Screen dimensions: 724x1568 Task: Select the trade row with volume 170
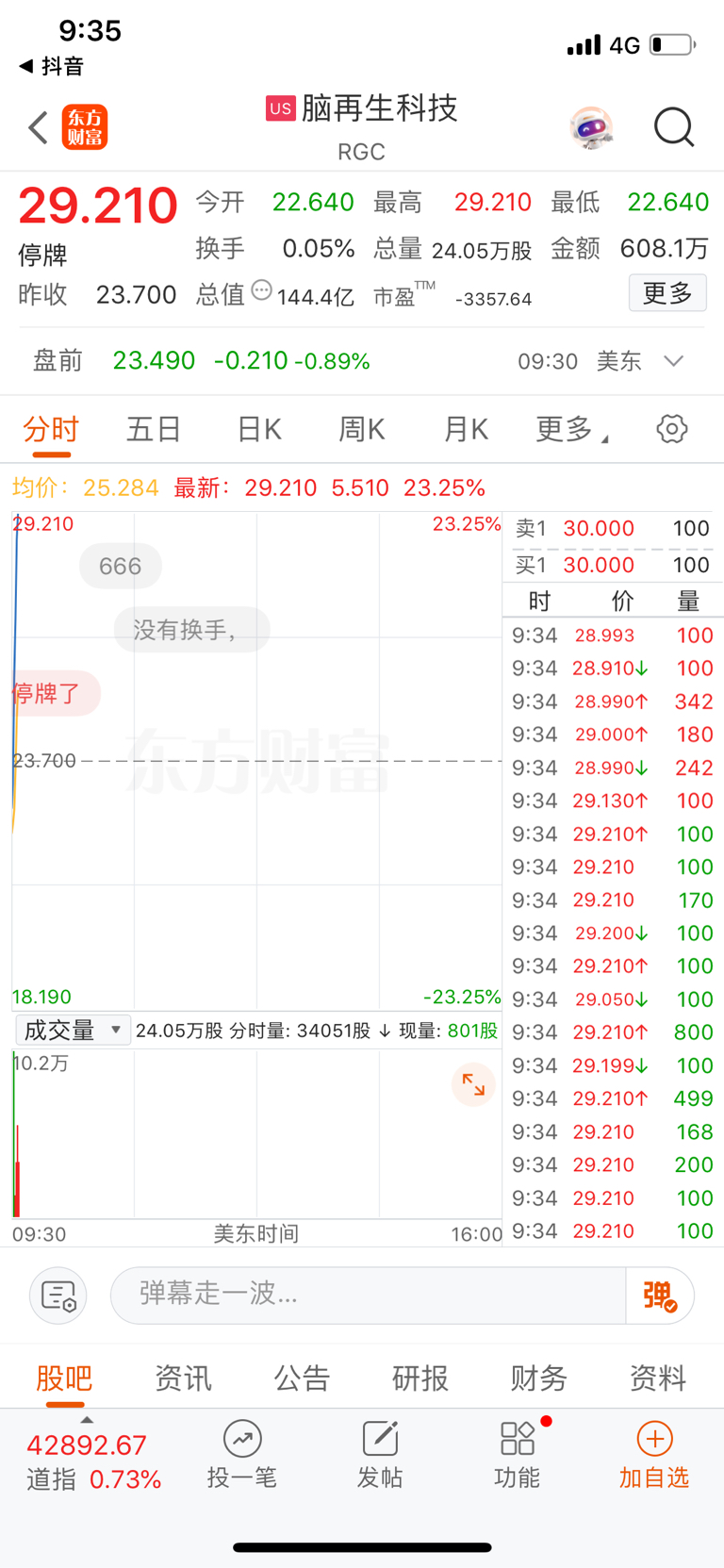(x=613, y=900)
